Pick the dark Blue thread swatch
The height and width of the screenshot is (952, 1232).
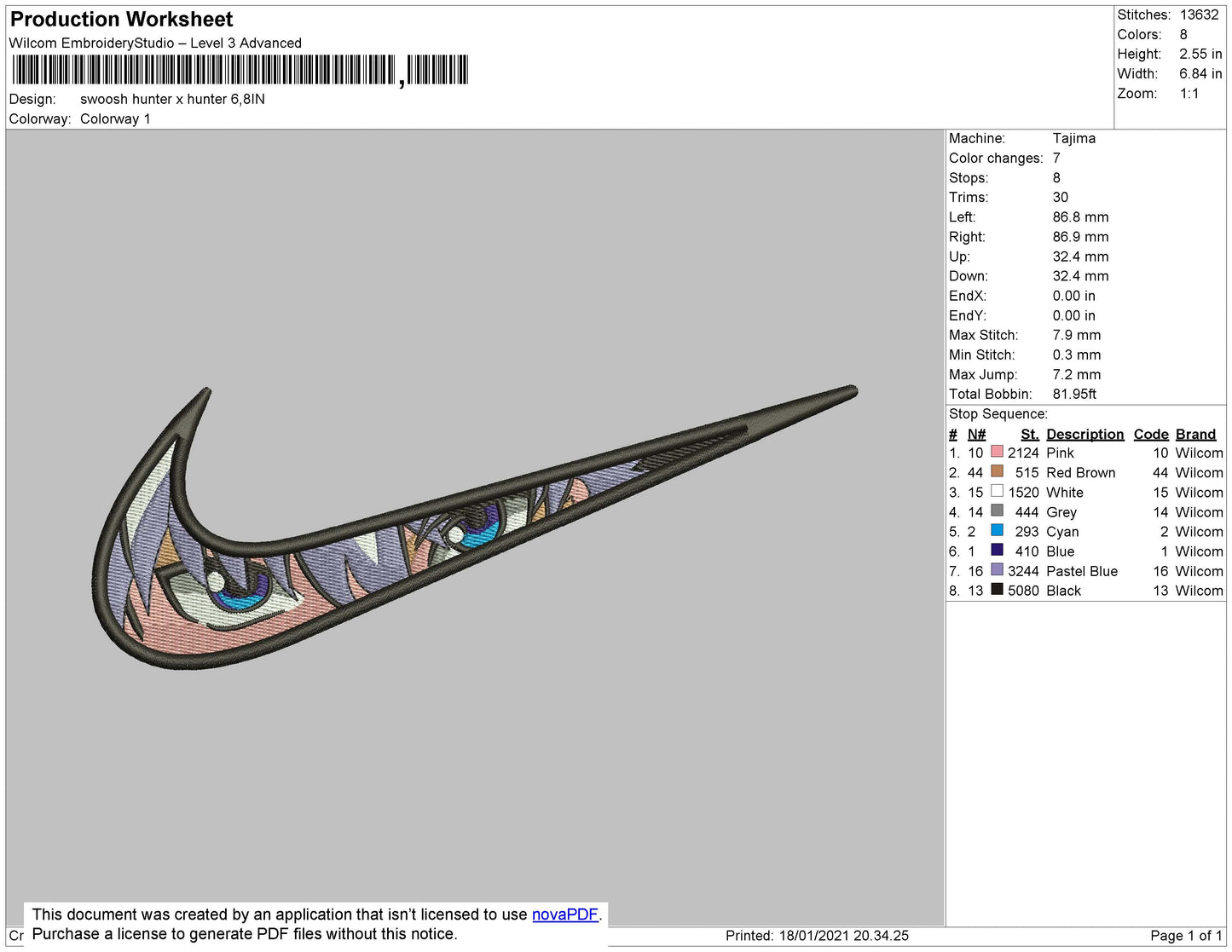pyautogui.click(x=997, y=550)
